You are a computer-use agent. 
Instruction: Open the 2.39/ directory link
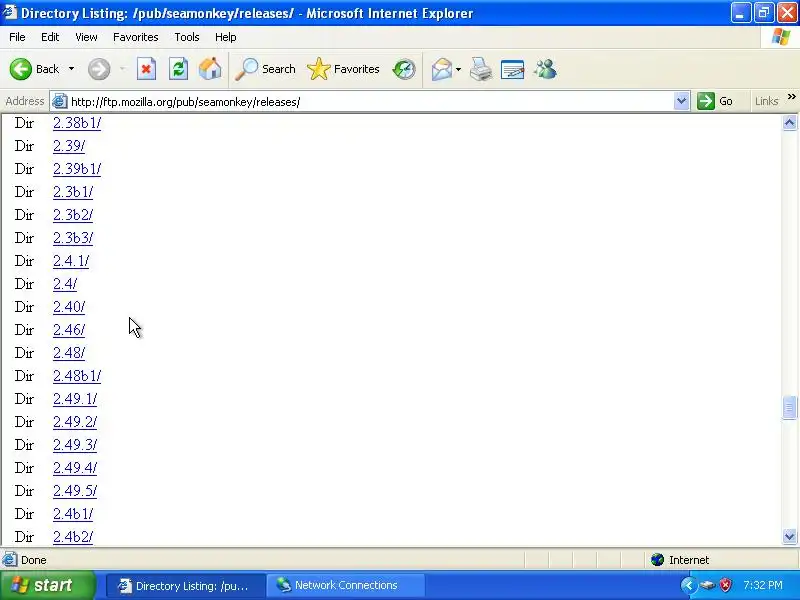coord(69,146)
